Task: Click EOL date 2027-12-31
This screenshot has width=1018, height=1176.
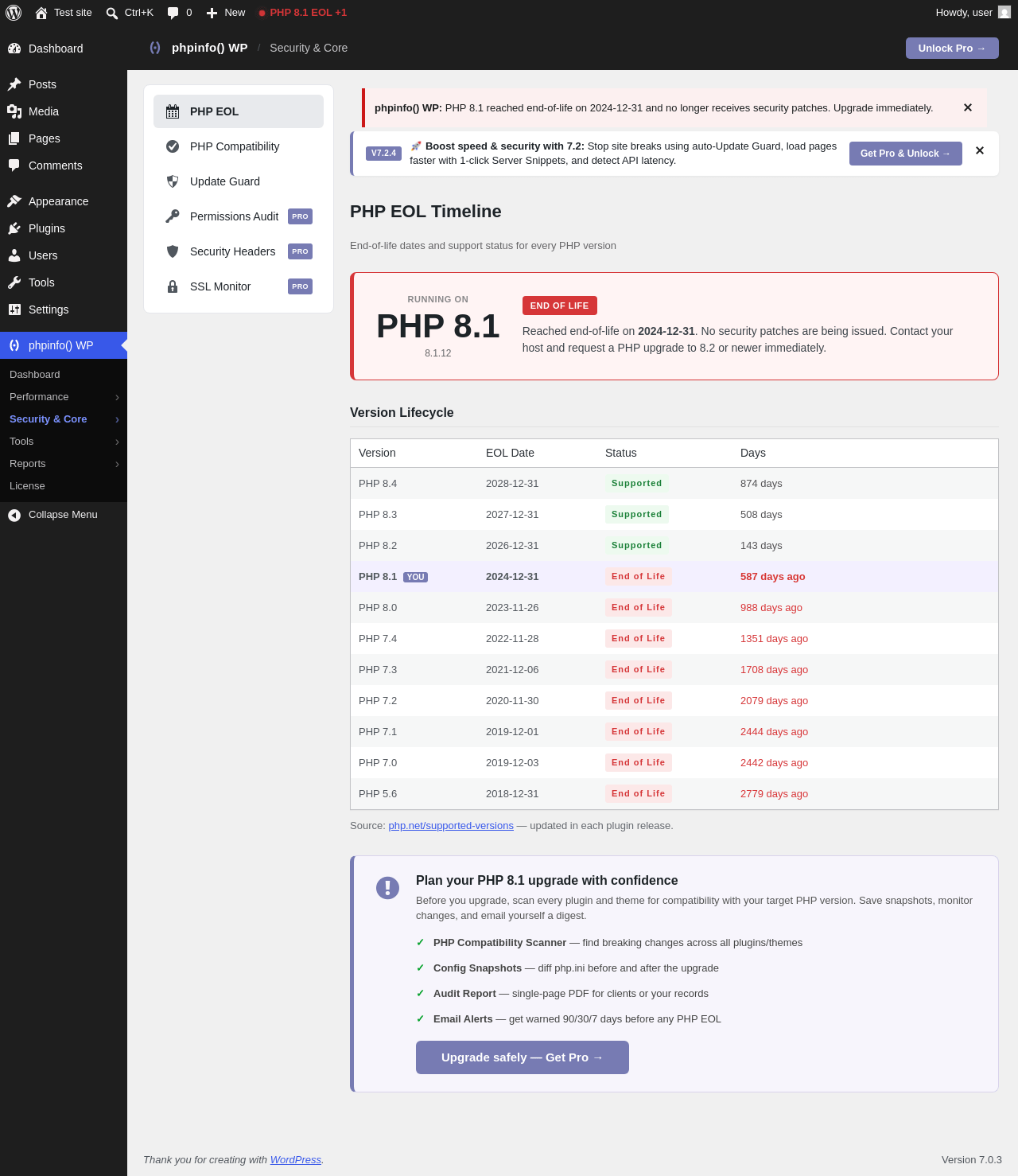Action: [512, 515]
